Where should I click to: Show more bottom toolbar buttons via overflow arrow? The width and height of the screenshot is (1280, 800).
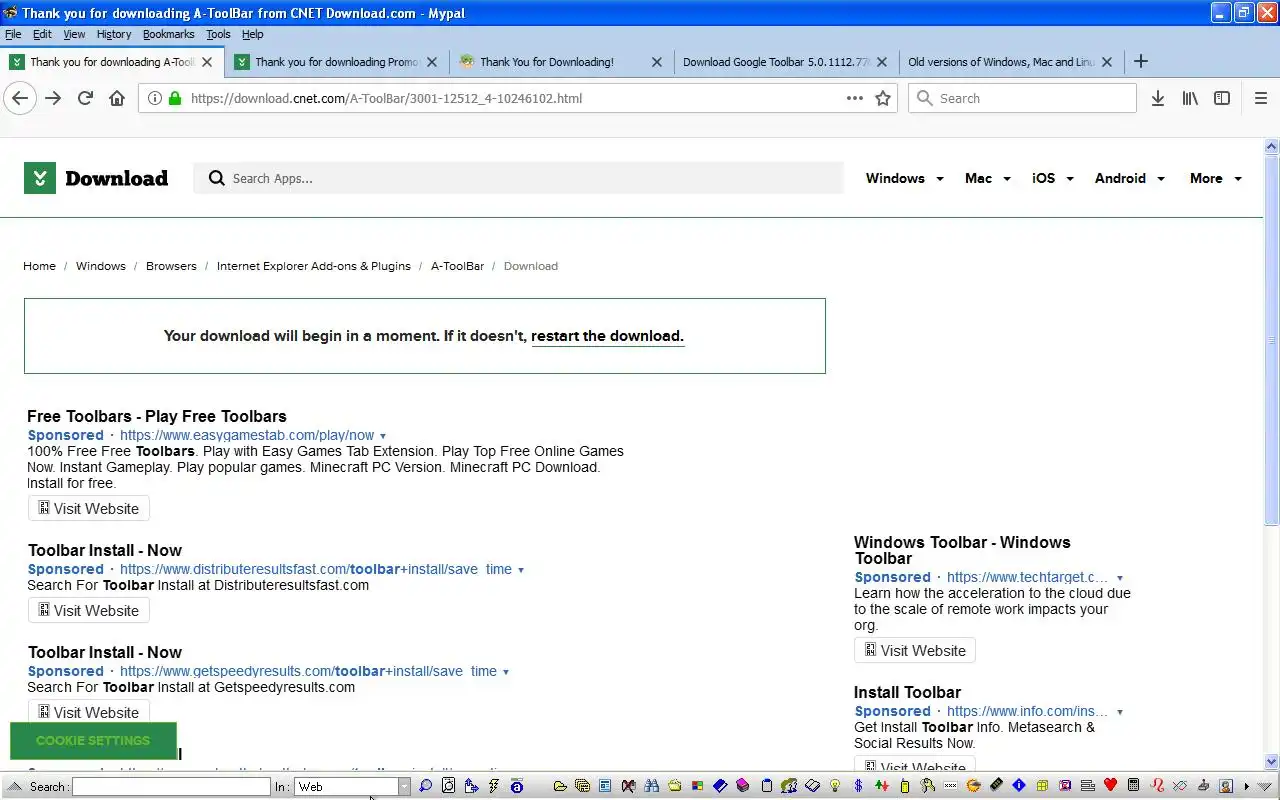(1247, 786)
